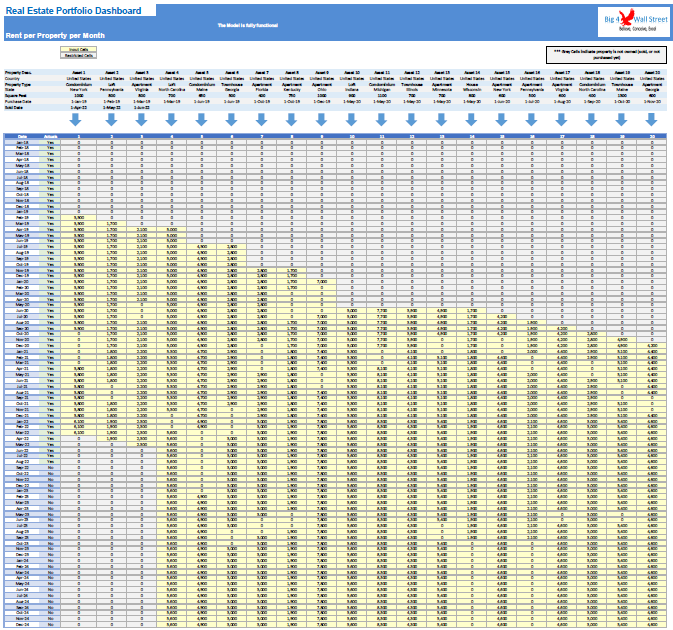Screen dimensions: 673x630
Task: Select the Property Type row label
Action: click(x=18, y=85)
